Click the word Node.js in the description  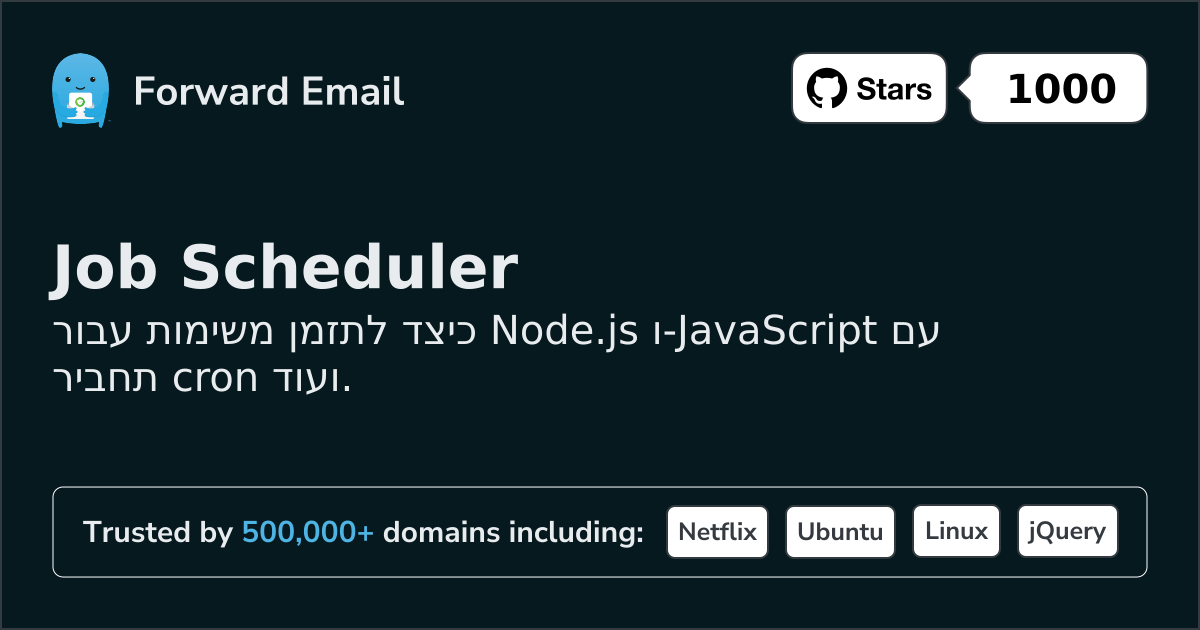point(565,329)
